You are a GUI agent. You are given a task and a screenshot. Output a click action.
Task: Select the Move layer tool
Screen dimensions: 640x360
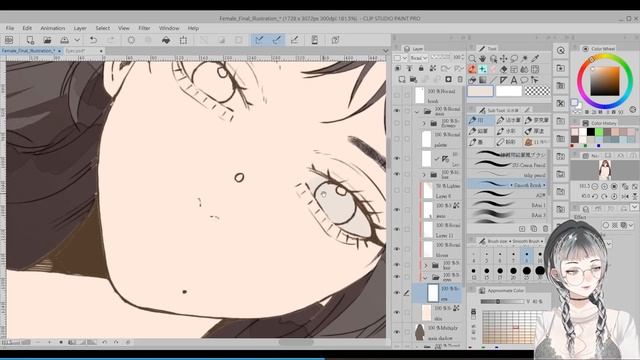pos(504,58)
